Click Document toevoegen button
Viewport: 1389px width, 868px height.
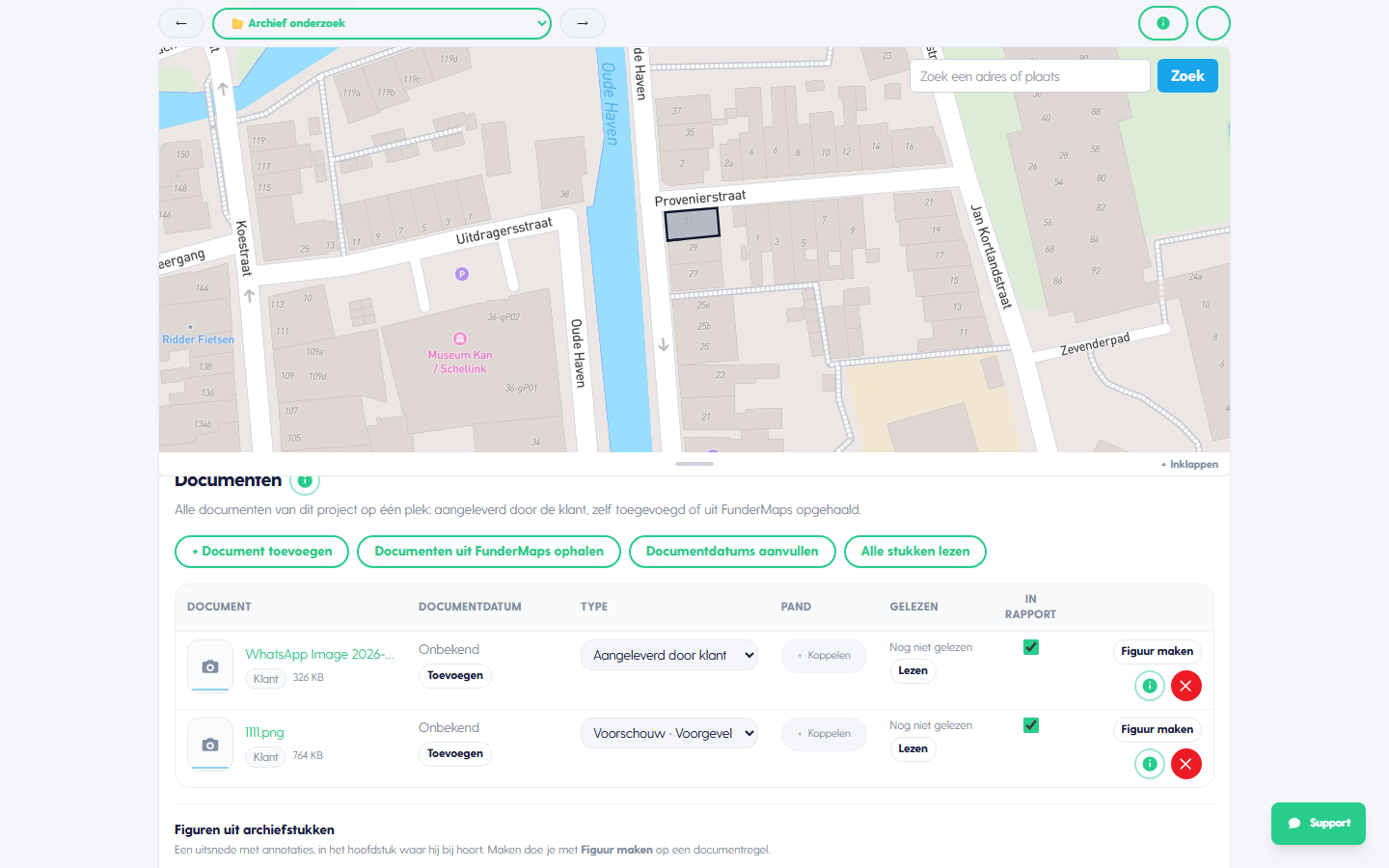point(261,552)
